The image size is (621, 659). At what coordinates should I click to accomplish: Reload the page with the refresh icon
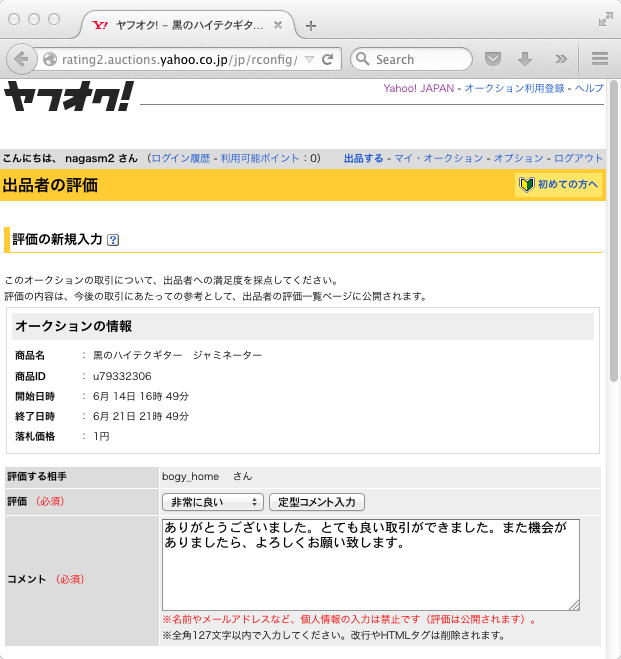[x=328, y=59]
